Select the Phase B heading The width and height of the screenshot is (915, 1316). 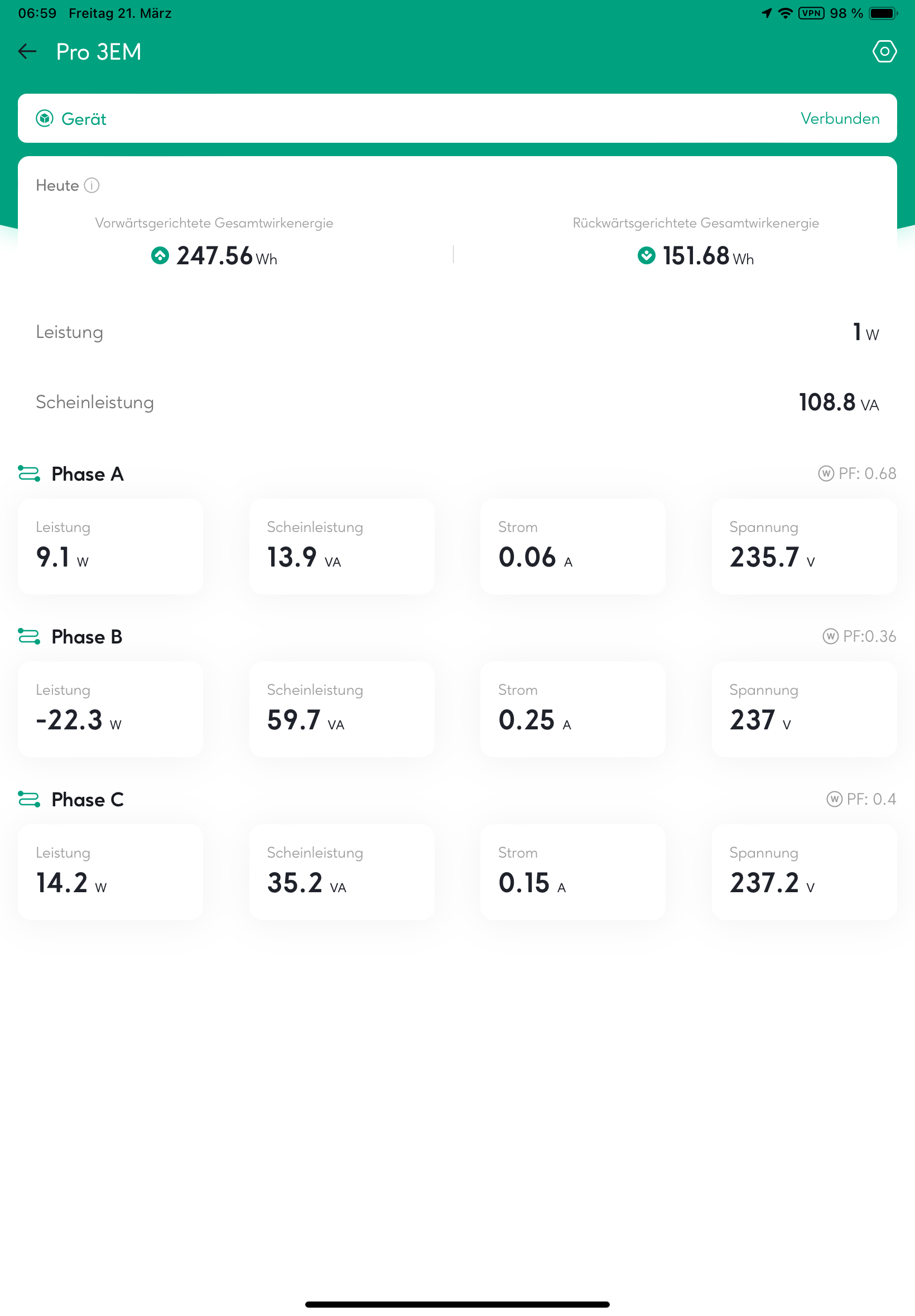tap(86, 636)
